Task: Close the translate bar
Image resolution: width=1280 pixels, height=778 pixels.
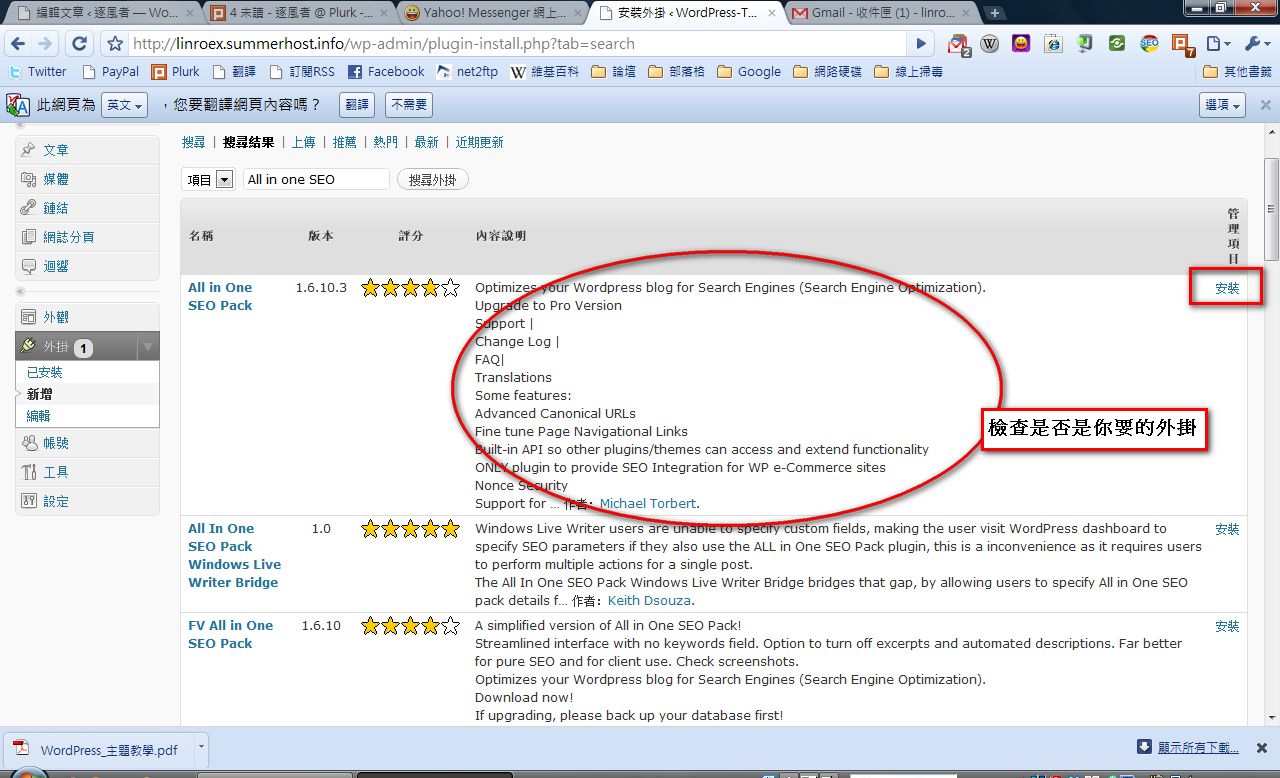Action: point(1265,105)
